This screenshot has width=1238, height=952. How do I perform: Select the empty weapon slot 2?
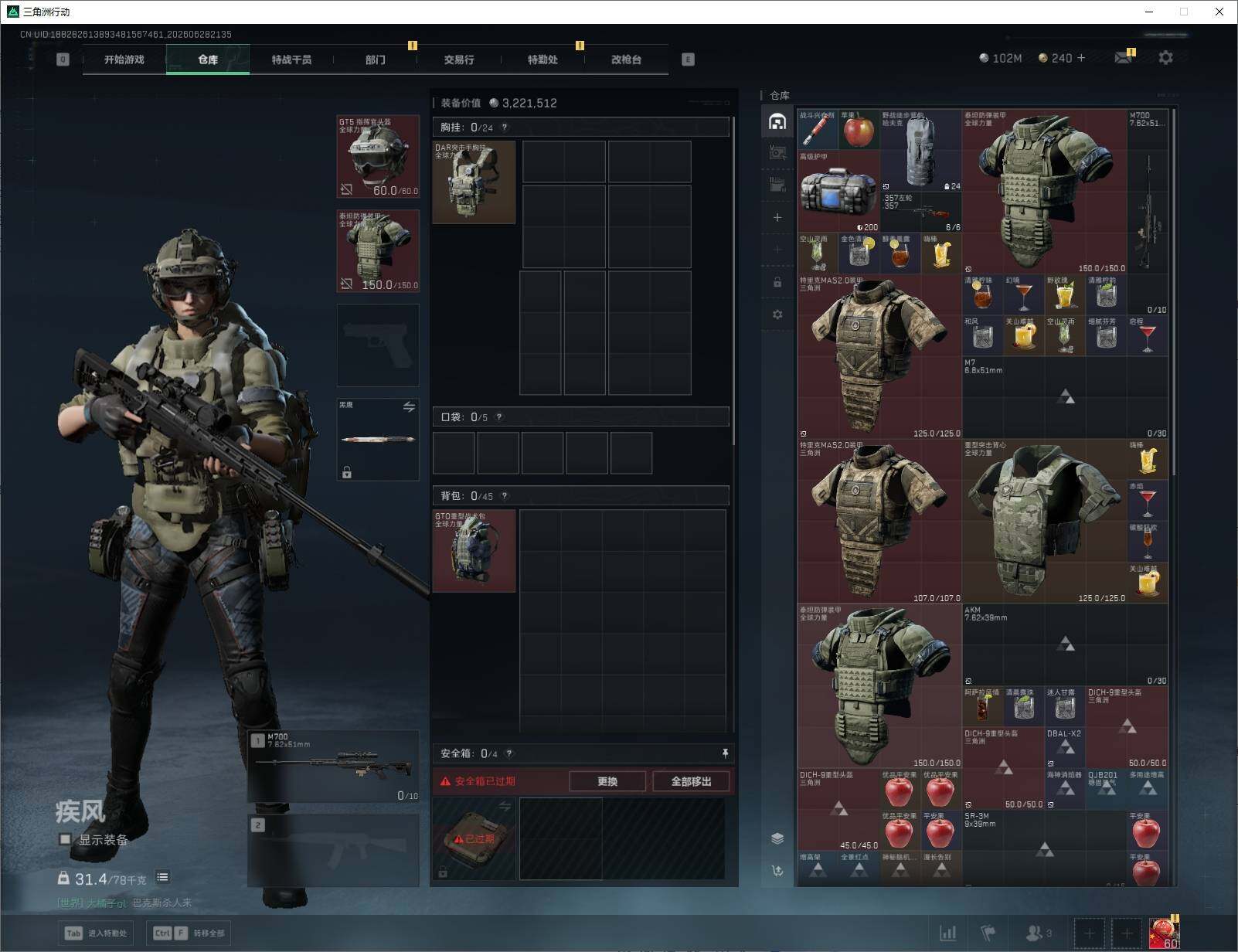click(334, 850)
